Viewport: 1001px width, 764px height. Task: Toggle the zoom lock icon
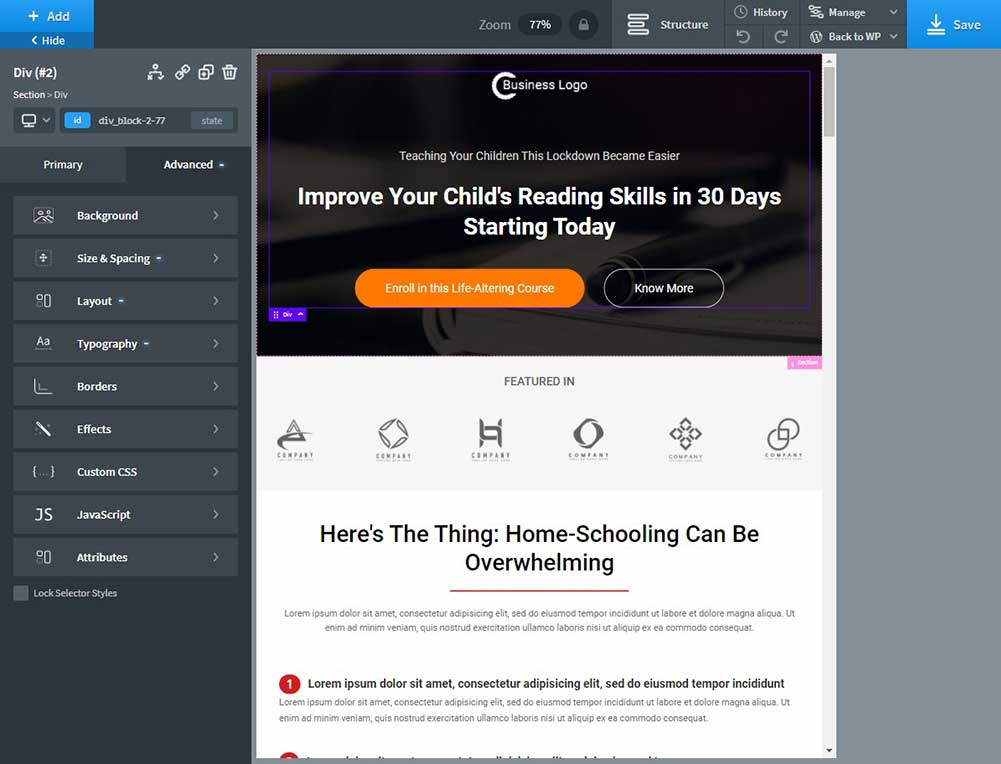click(583, 25)
